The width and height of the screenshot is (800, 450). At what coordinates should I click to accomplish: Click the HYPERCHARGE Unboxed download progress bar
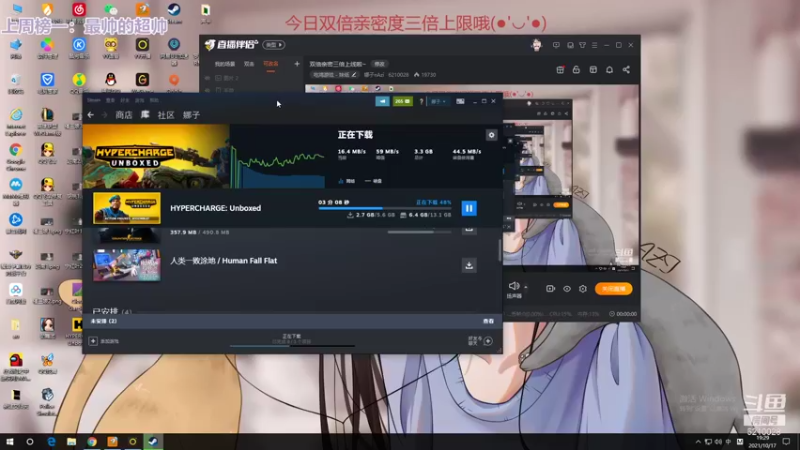[x=385, y=208]
